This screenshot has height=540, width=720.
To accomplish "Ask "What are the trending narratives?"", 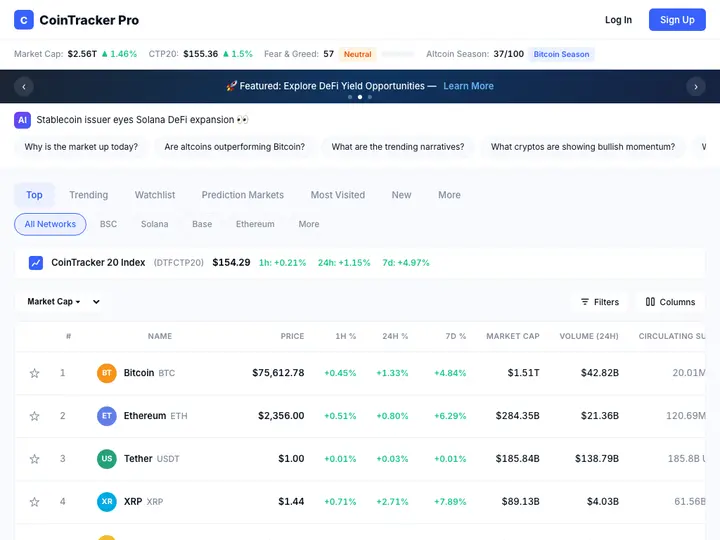I will pos(398,147).
